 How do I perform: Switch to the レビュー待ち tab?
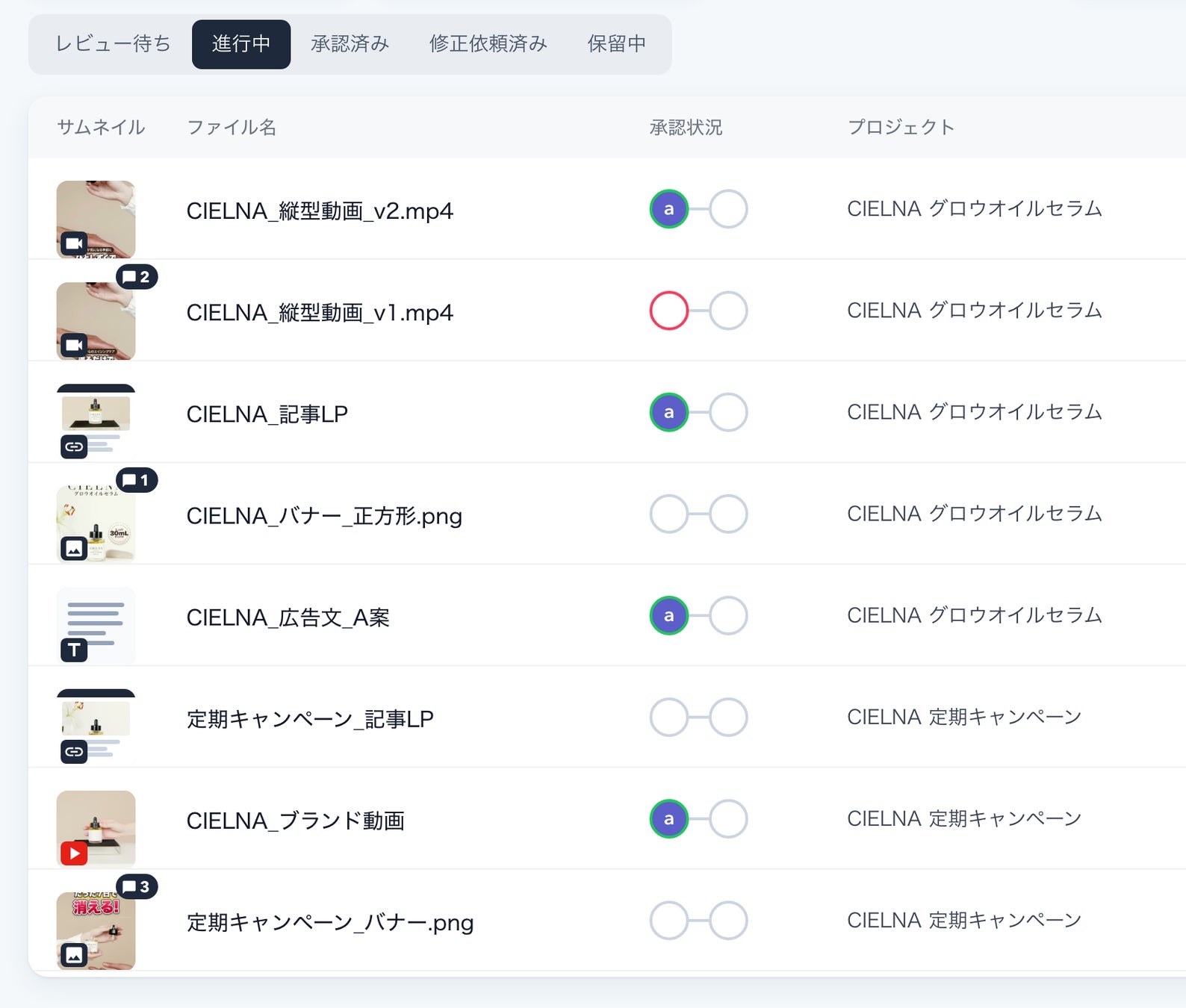pos(113,44)
